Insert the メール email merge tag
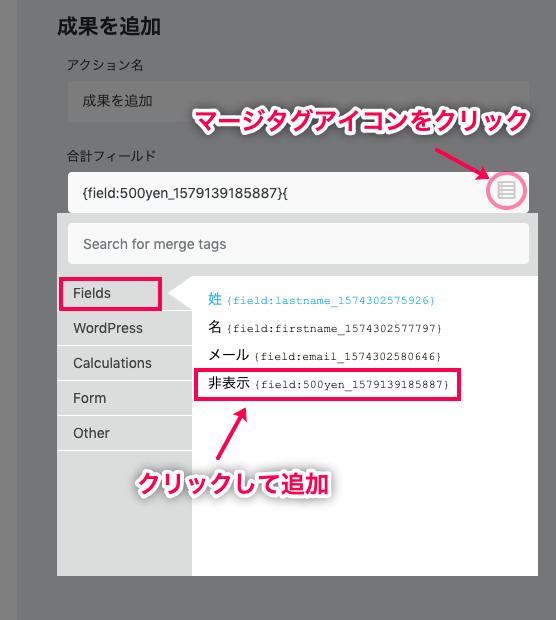Screen dimensions: 556x620 click(x=324, y=356)
